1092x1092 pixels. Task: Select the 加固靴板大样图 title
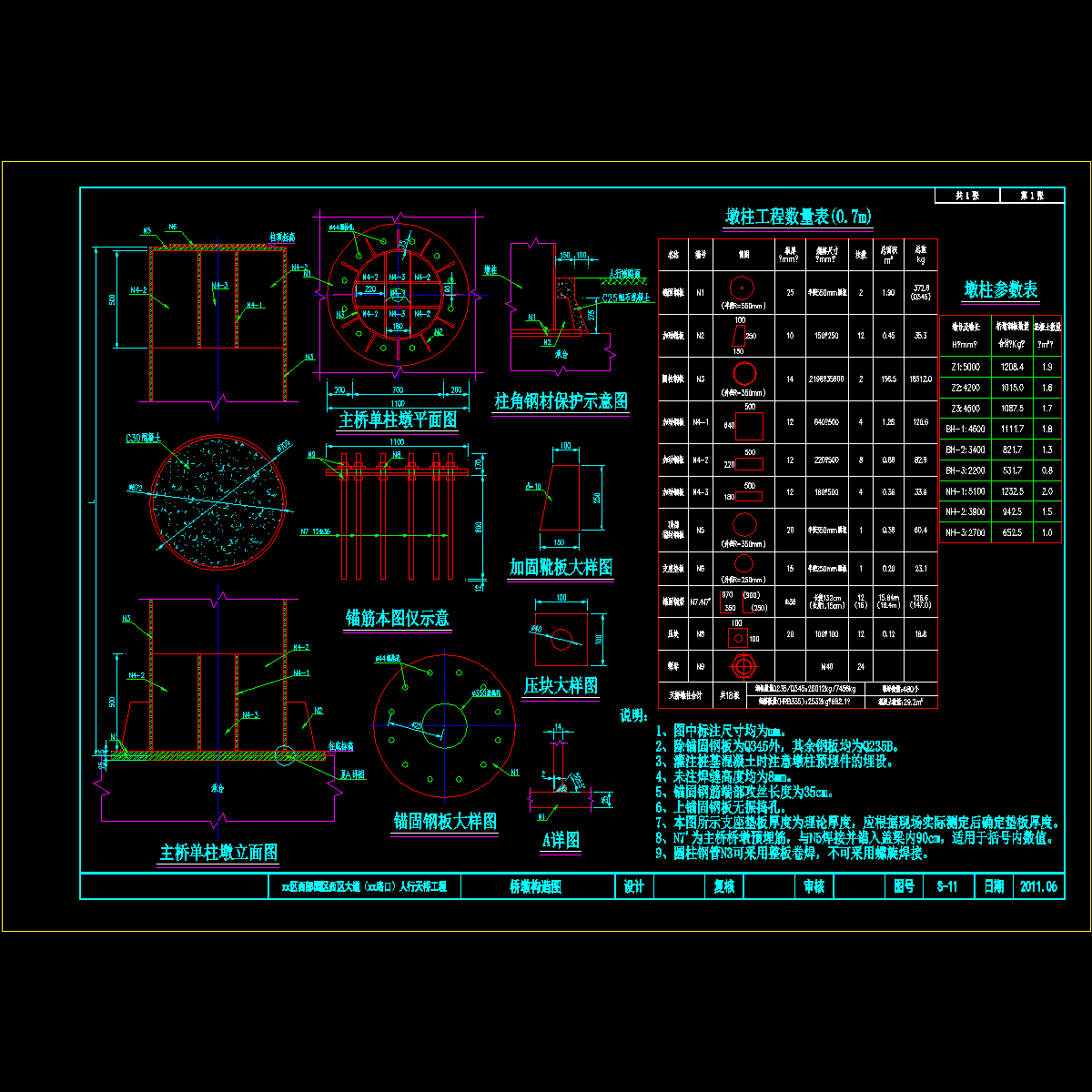(560, 568)
